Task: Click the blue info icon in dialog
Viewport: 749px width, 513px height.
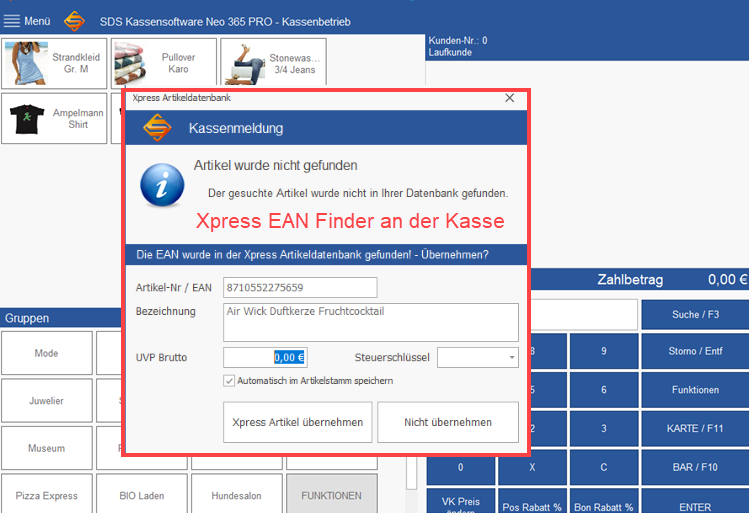Action: 161,186
